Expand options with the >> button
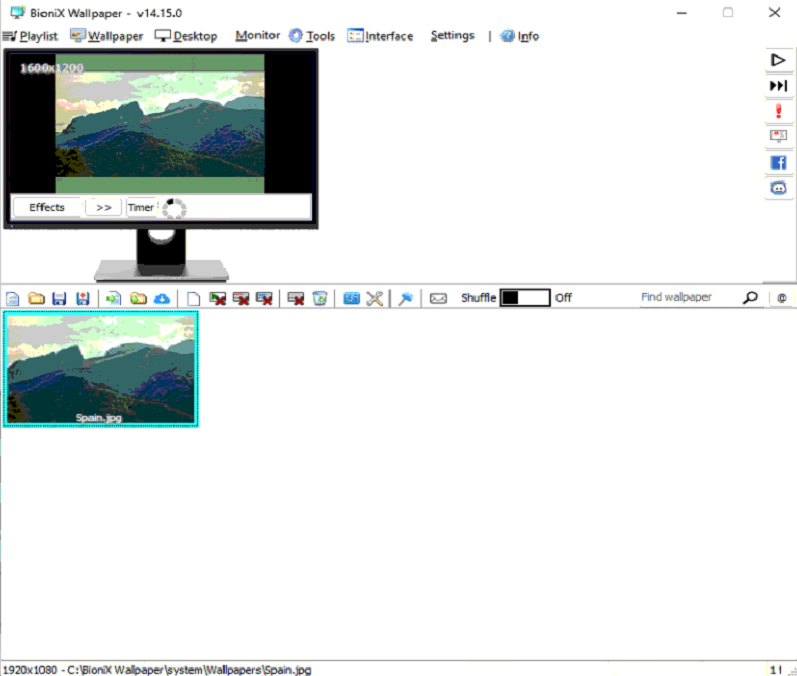The height and width of the screenshot is (676, 797). point(103,208)
